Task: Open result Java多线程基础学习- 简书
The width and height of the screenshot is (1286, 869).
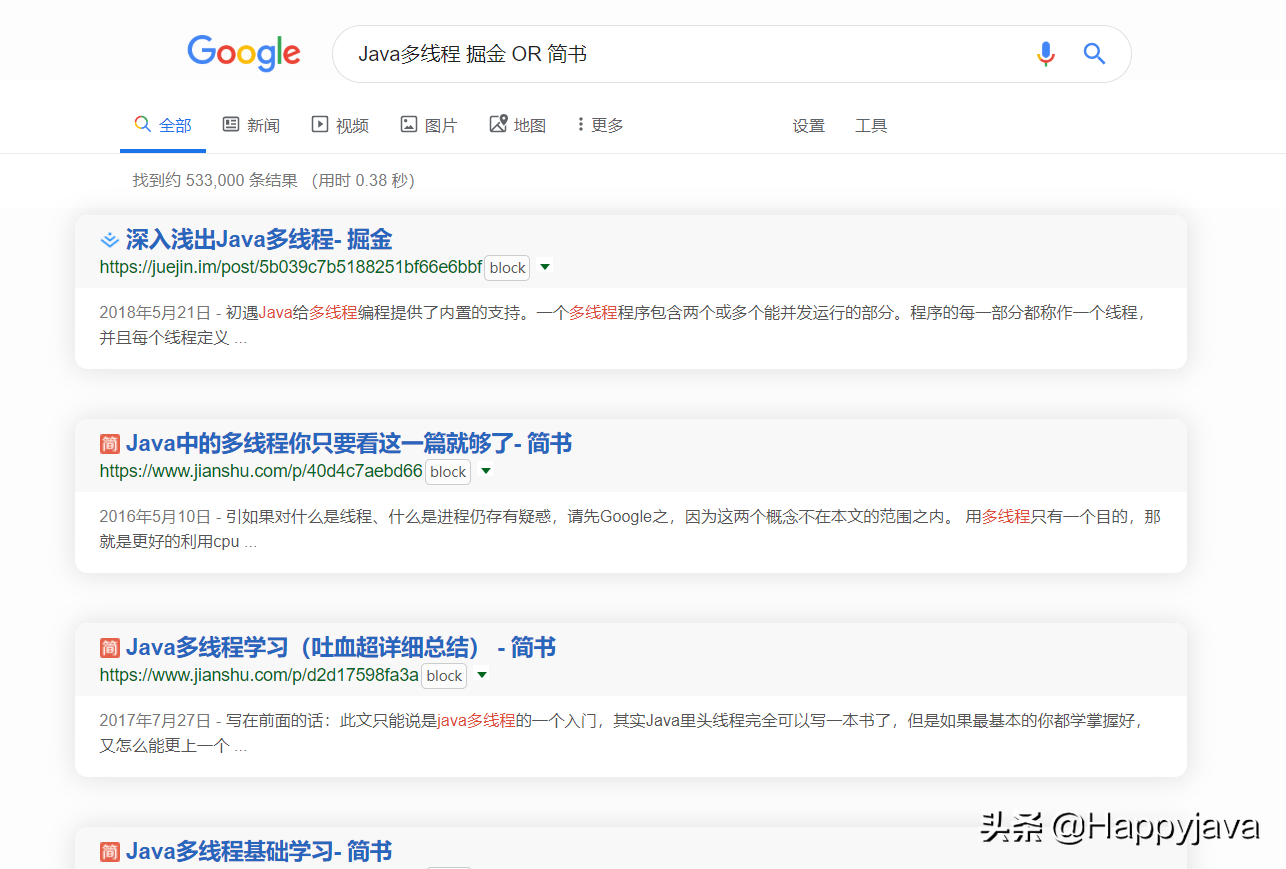Action: coord(259,852)
